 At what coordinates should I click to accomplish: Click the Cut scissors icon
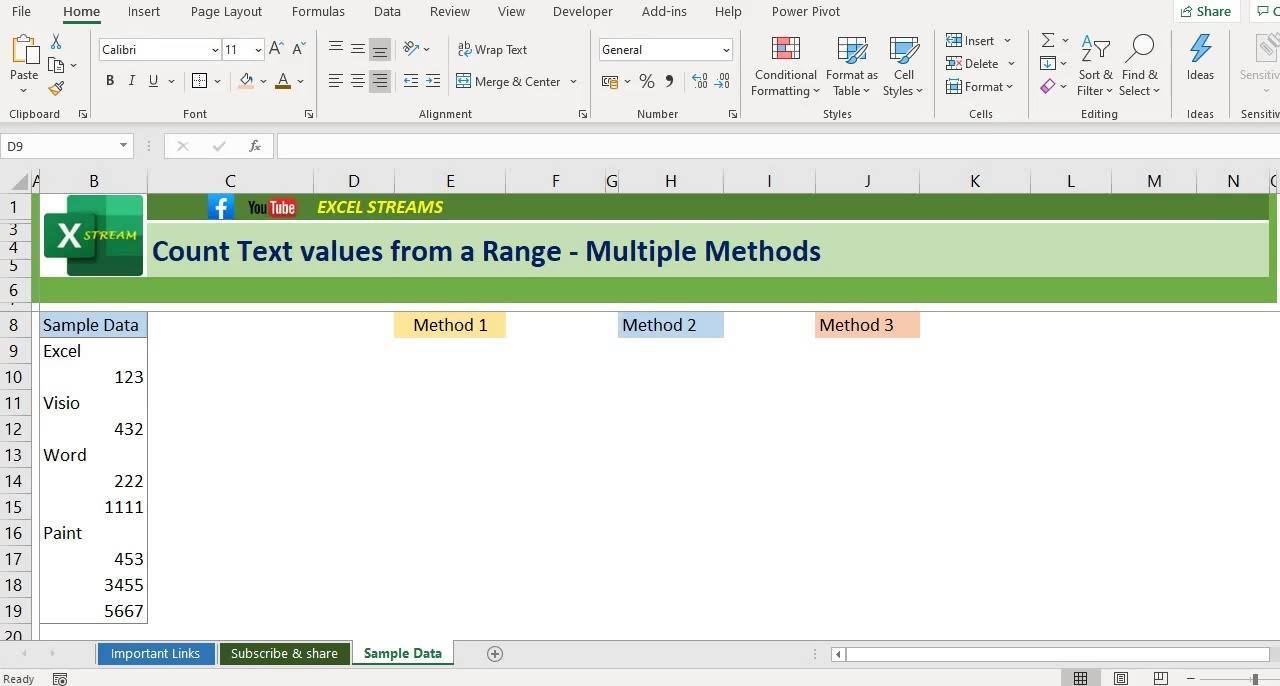pos(56,42)
